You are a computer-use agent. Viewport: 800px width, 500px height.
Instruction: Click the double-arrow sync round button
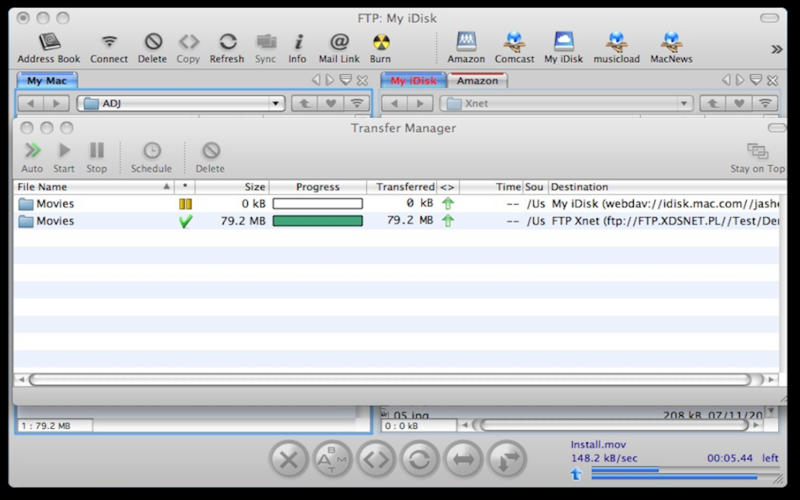click(x=463, y=460)
